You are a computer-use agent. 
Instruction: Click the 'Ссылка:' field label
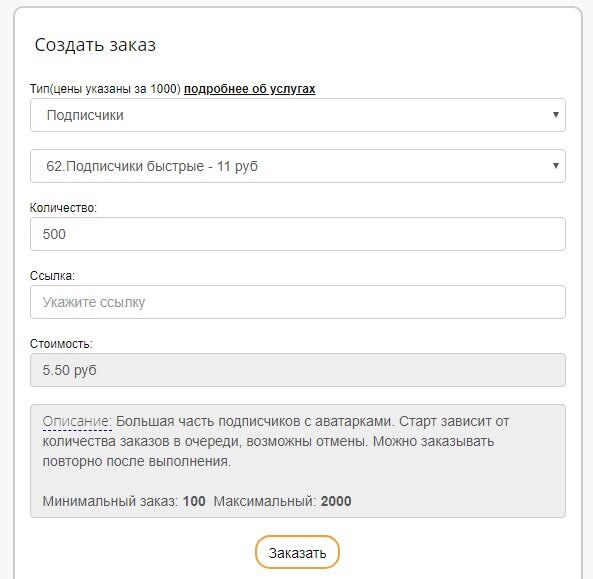point(52,276)
